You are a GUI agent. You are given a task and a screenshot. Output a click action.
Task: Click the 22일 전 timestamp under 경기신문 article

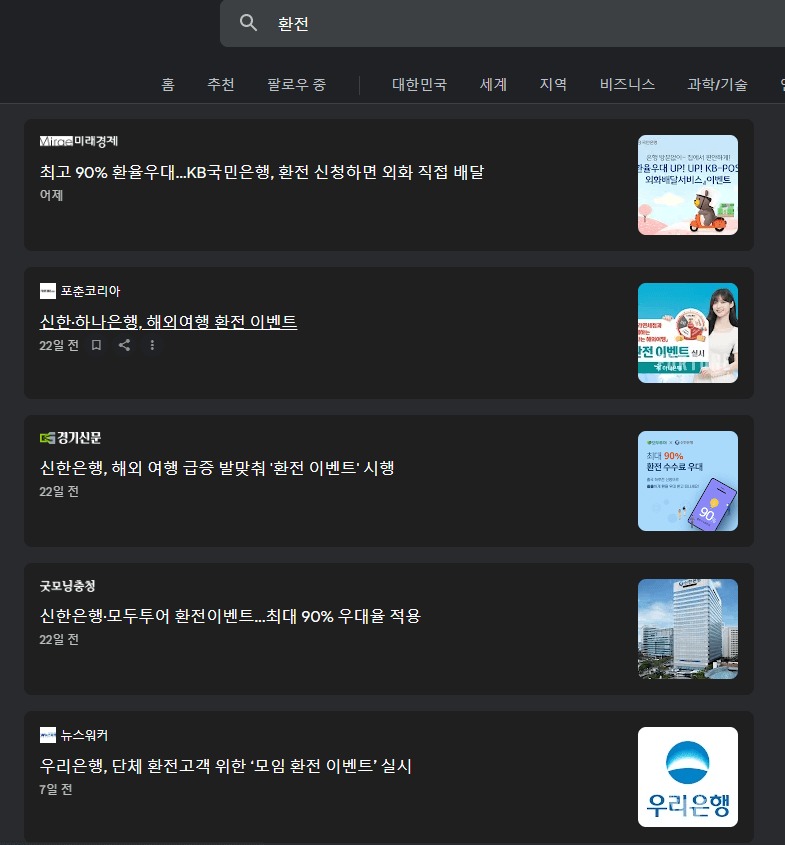59,491
